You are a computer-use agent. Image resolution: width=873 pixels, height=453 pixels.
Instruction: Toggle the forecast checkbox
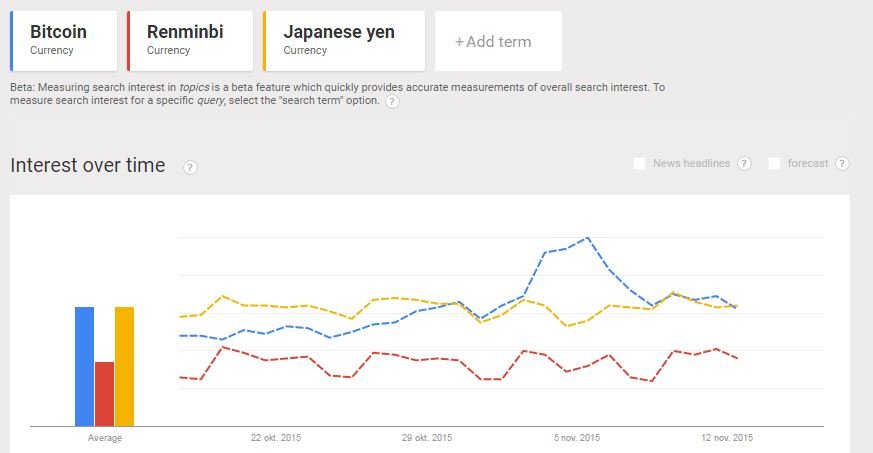[x=774, y=164]
